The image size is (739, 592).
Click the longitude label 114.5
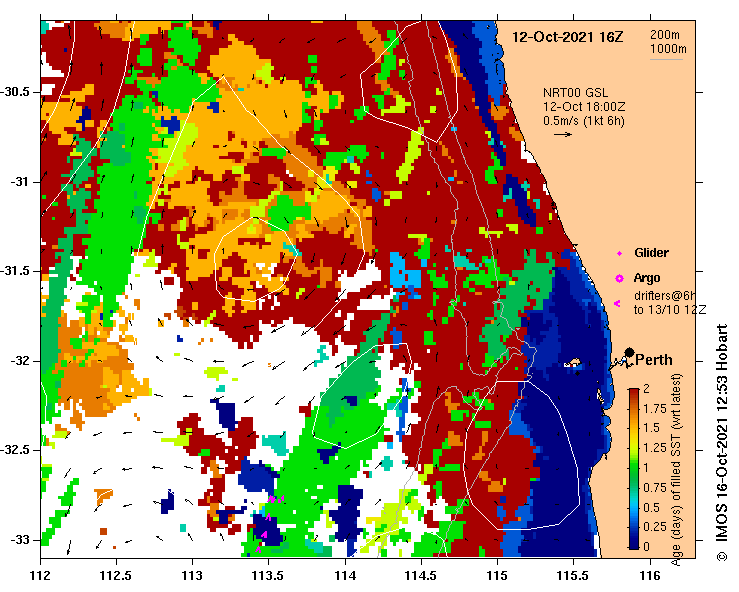click(x=421, y=576)
